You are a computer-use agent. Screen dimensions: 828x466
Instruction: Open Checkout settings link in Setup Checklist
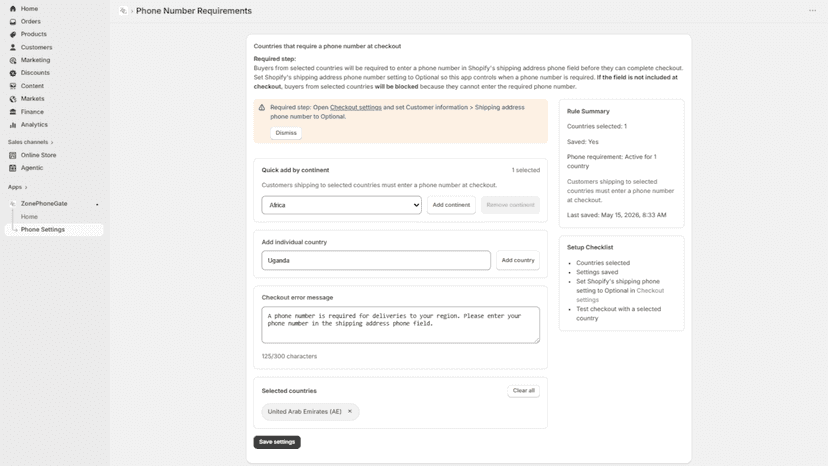pos(620,295)
